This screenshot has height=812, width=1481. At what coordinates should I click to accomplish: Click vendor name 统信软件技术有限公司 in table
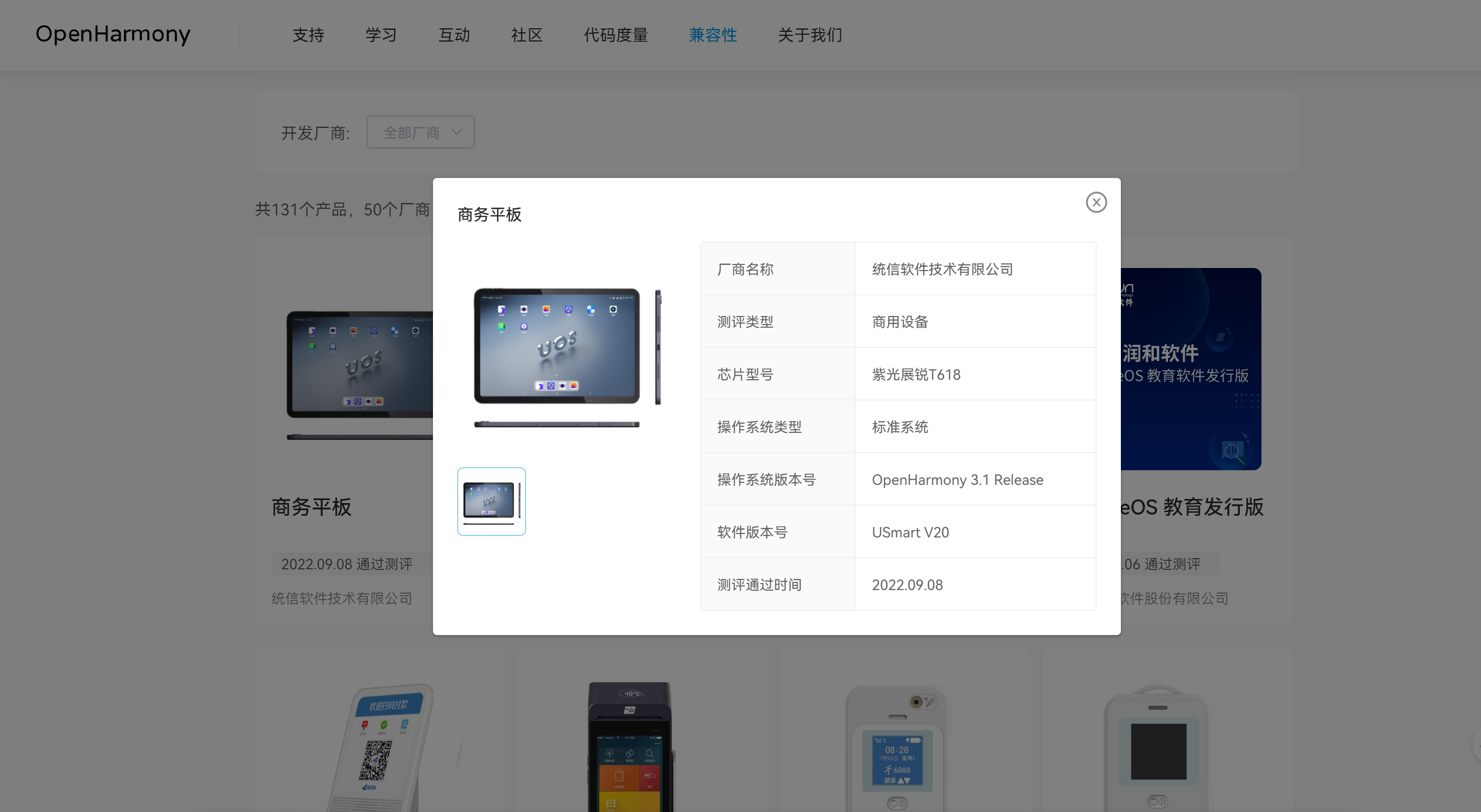pos(942,268)
